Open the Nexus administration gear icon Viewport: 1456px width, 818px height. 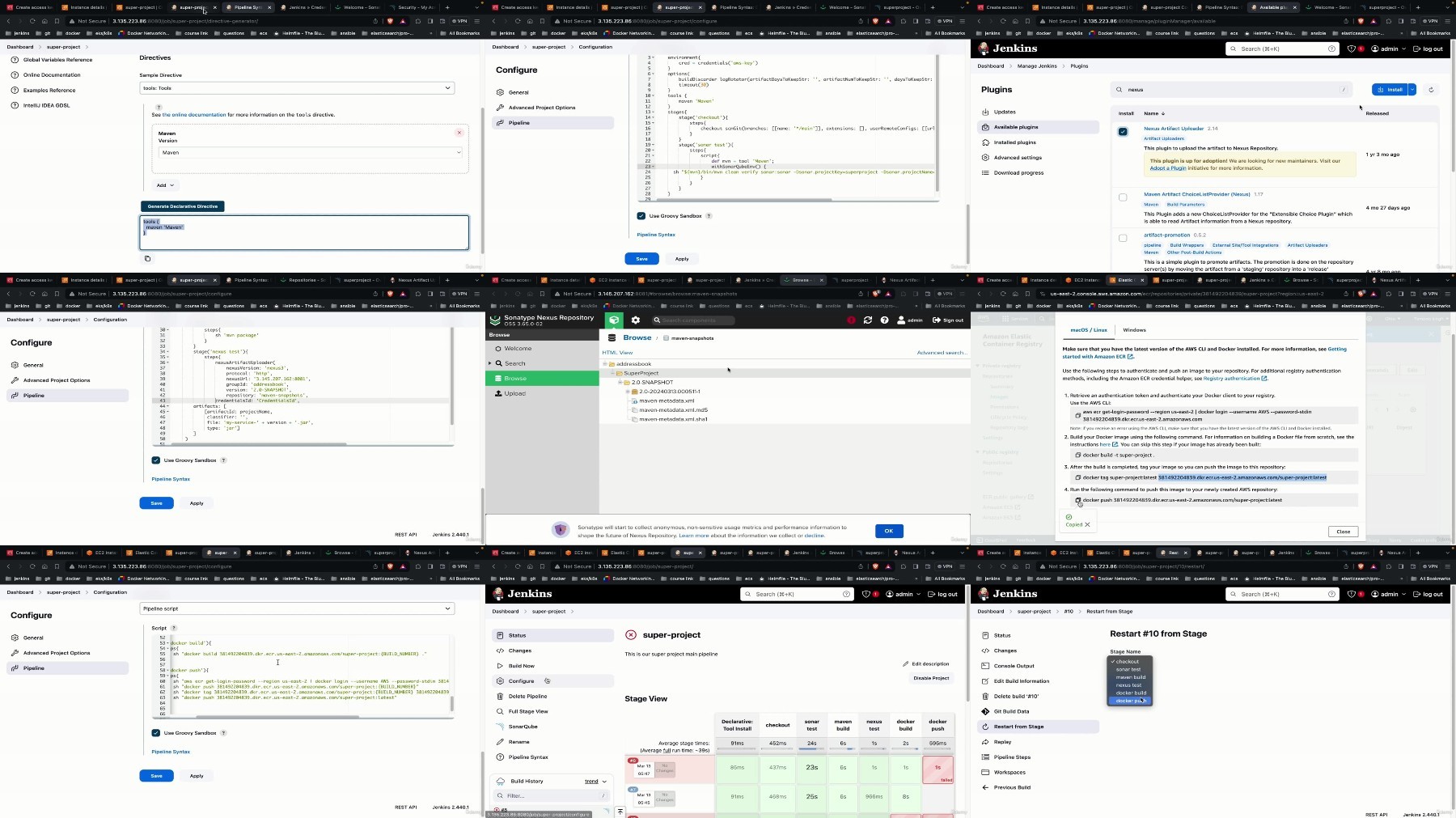pyautogui.click(x=636, y=320)
